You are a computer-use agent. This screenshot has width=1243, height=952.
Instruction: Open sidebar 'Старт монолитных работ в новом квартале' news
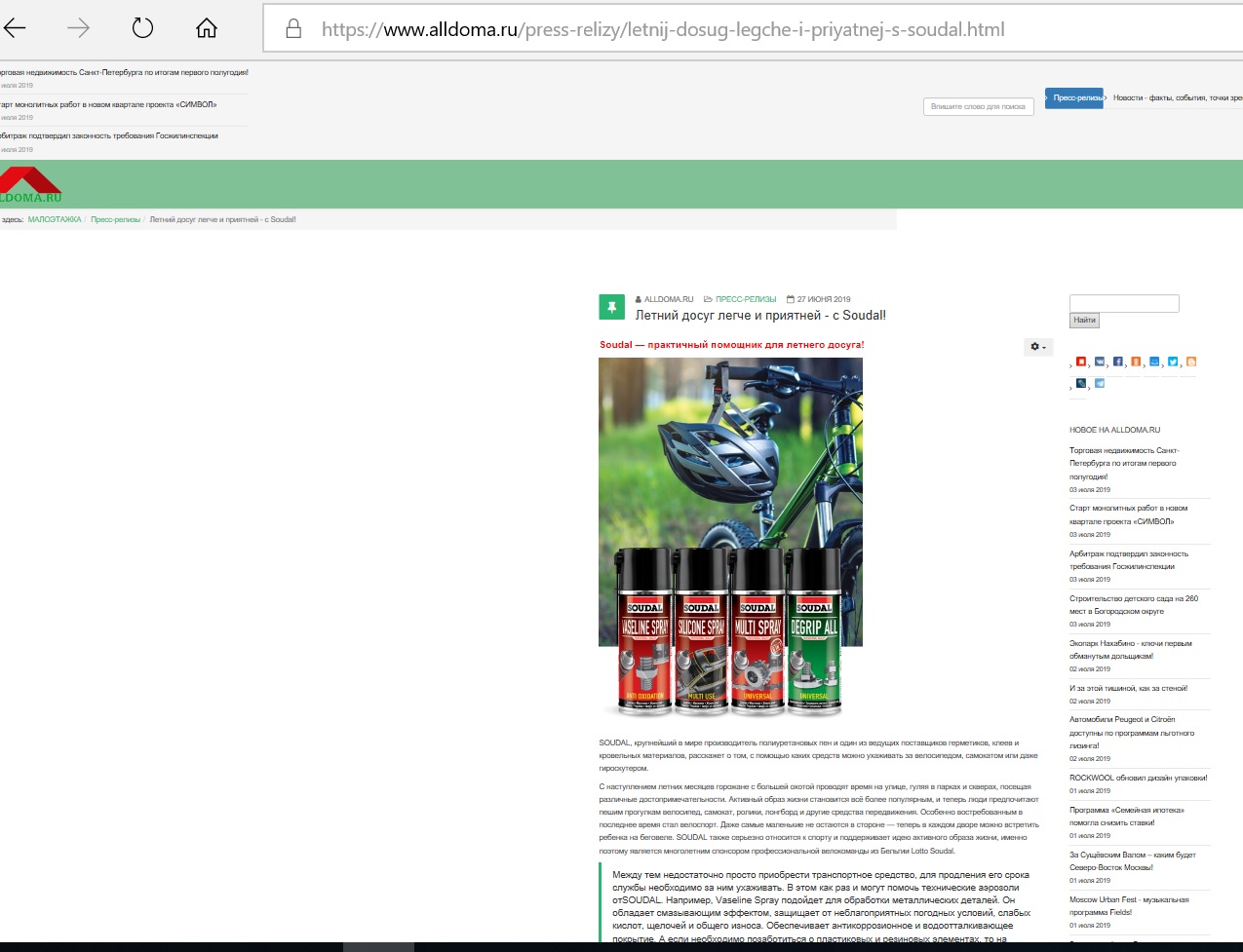(x=1128, y=514)
